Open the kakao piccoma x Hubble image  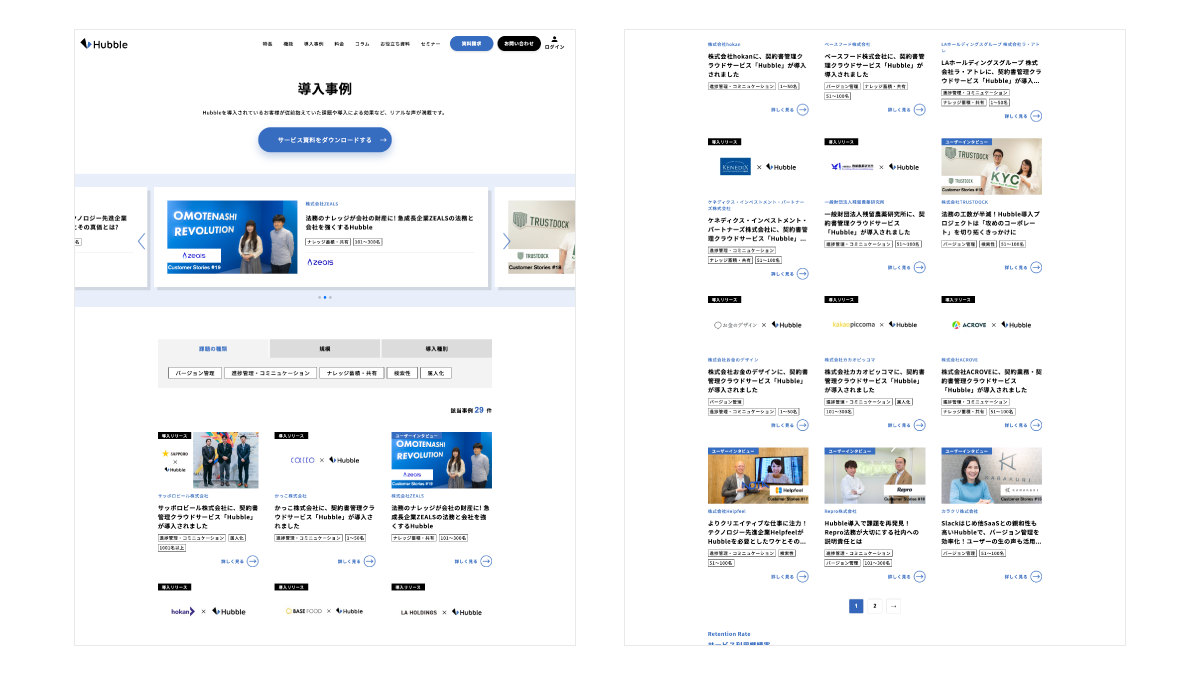[875, 324]
